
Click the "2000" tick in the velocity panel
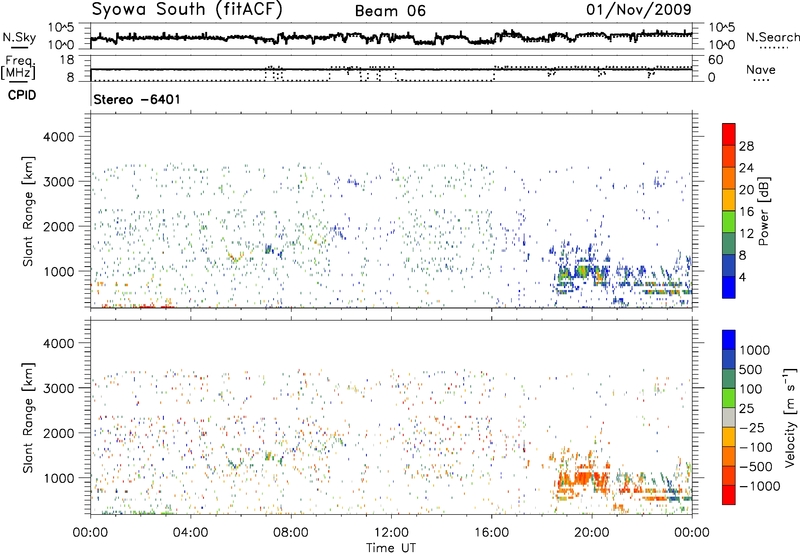pos(58,433)
